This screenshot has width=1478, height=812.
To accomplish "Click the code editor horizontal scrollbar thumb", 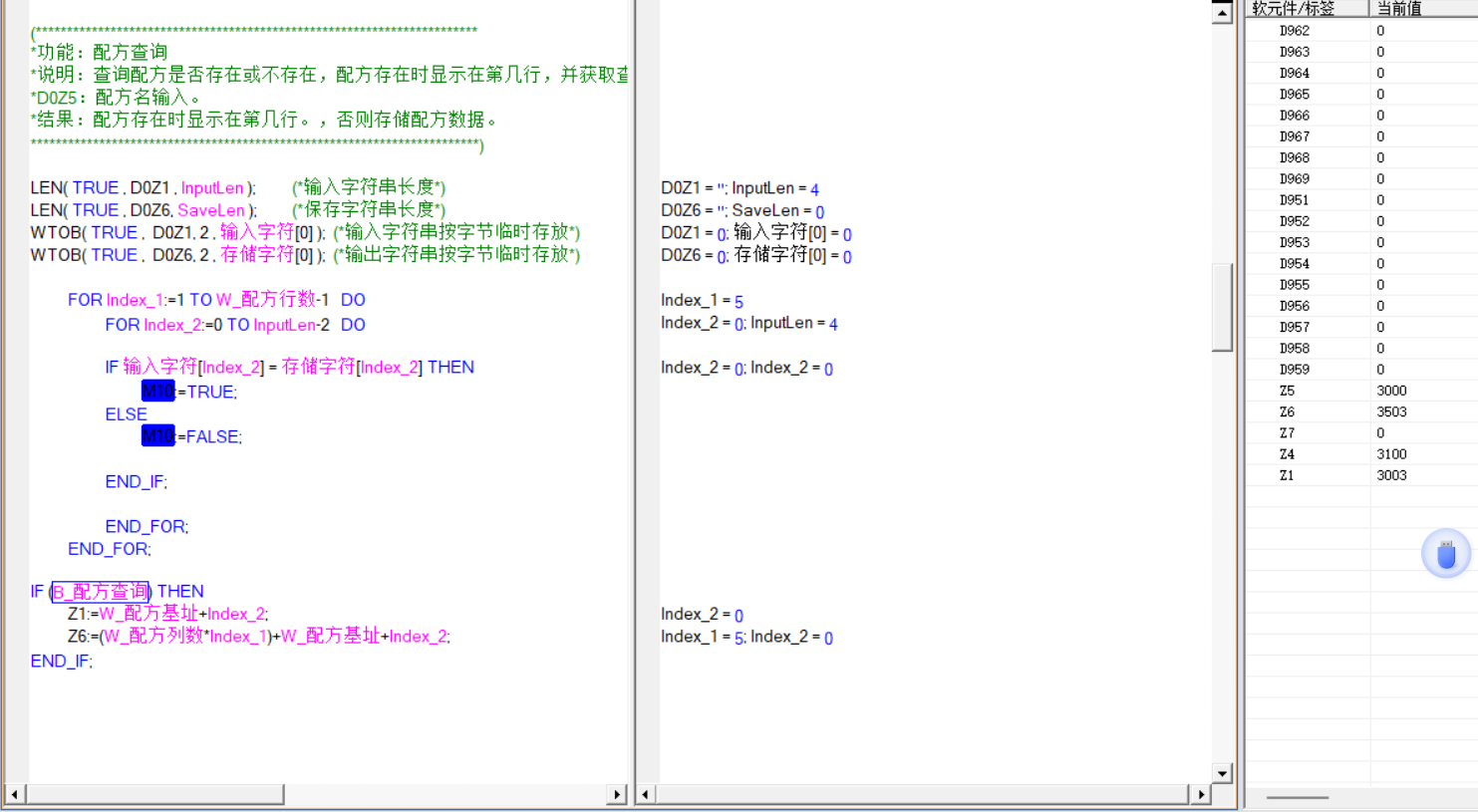I will click(154, 794).
